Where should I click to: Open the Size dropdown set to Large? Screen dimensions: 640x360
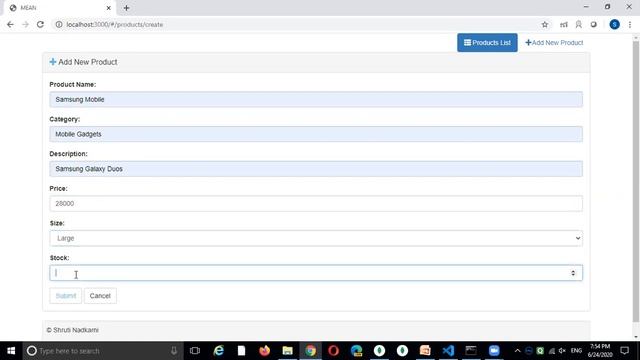pyautogui.click(x=316, y=238)
